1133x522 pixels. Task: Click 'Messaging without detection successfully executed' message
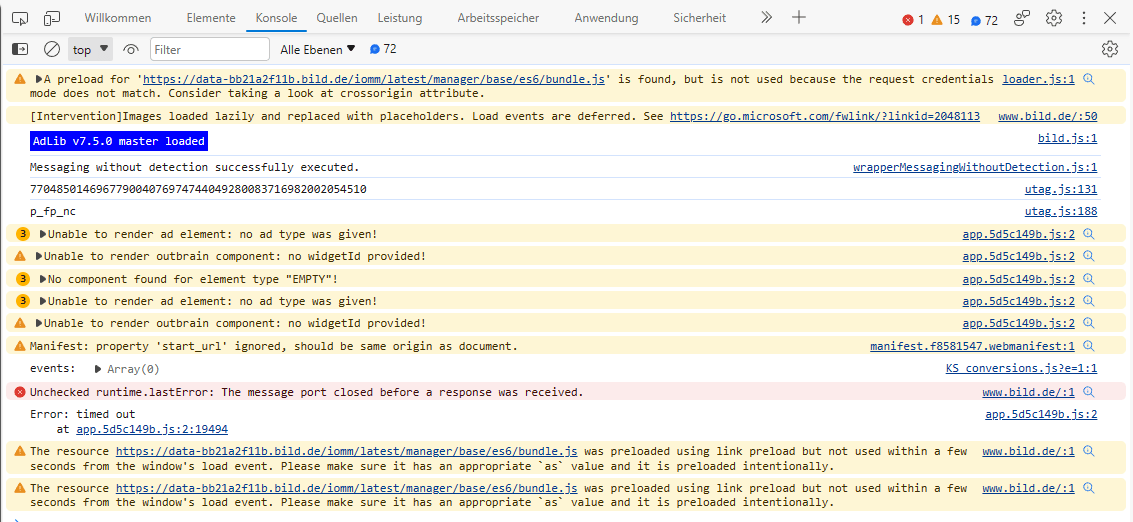(194, 167)
